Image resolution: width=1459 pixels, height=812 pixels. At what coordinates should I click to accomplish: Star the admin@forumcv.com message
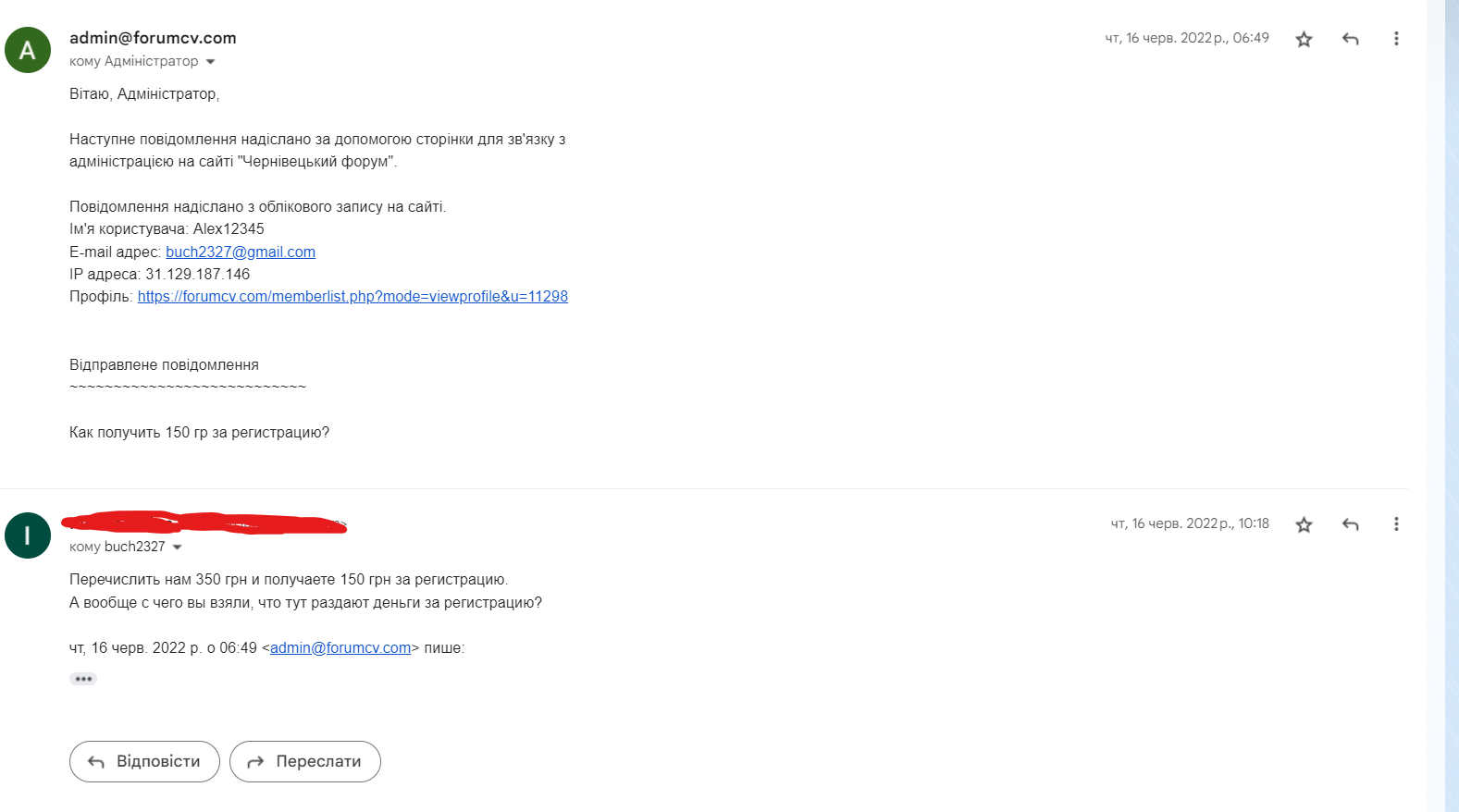[1304, 39]
